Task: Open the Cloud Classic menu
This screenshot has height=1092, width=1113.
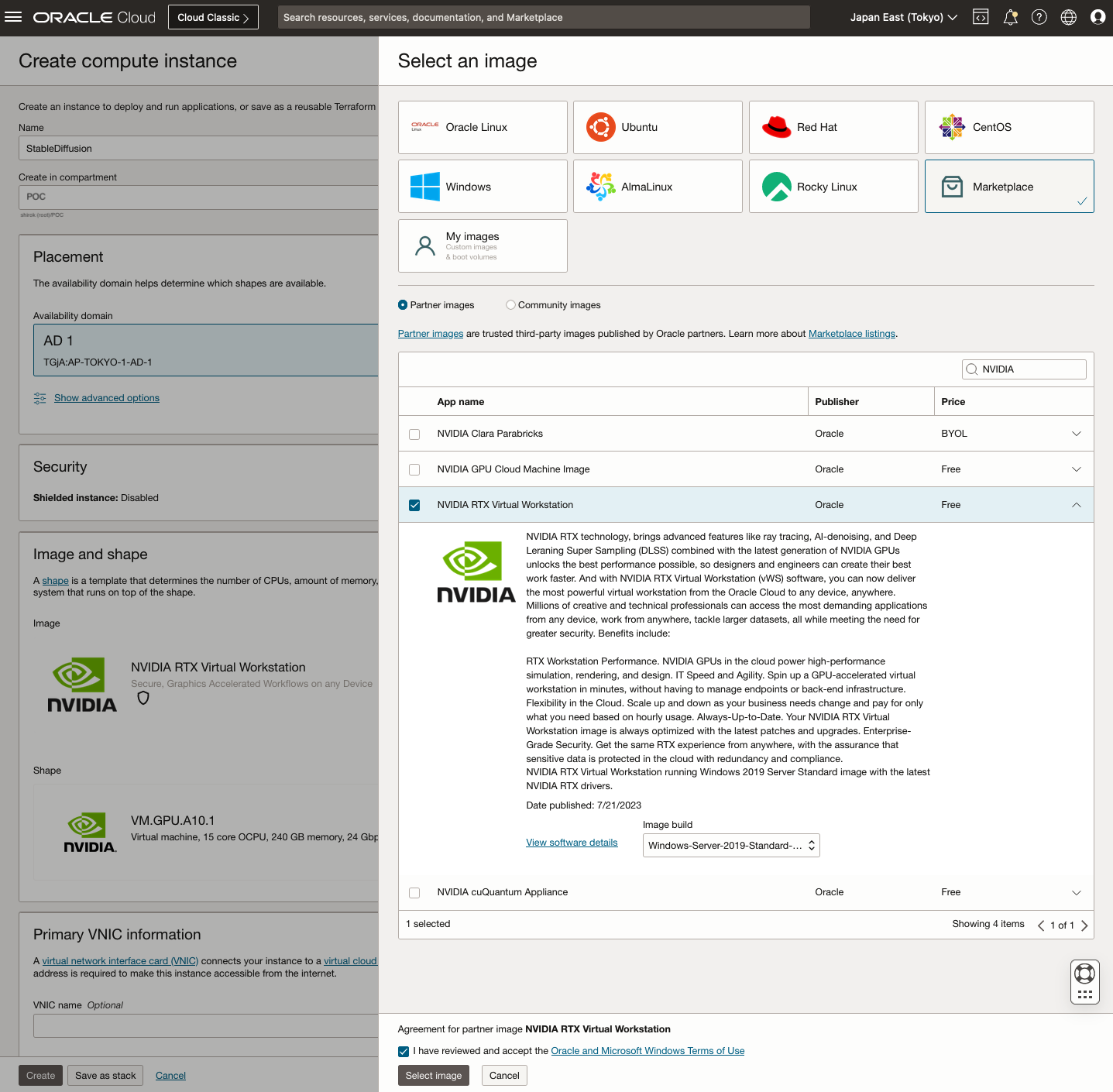Action: pos(212,16)
